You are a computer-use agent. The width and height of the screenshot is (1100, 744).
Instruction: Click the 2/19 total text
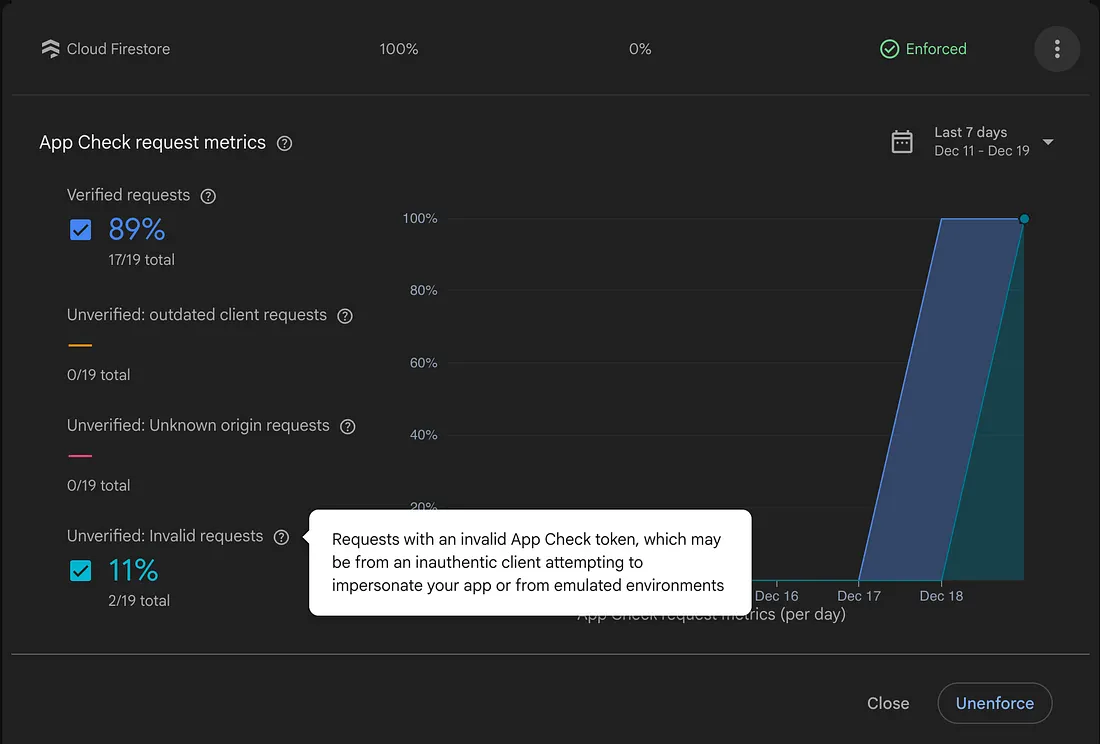click(139, 601)
